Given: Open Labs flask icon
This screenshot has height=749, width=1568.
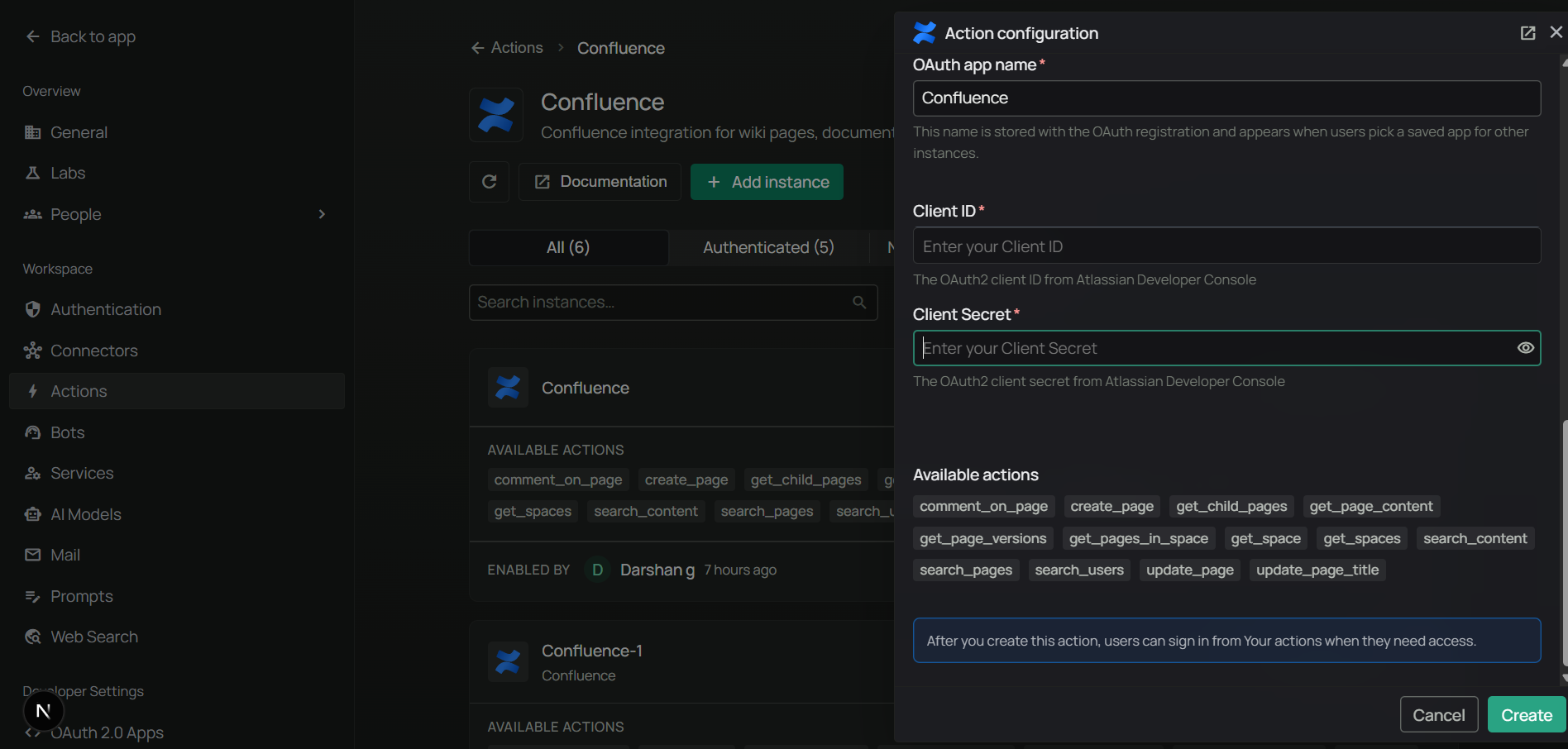Looking at the screenshot, I should coord(33,173).
